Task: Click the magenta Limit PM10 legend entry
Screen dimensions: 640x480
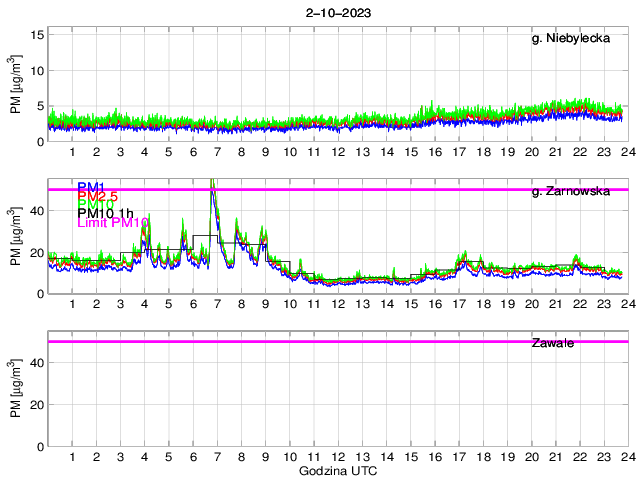Action: pyautogui.click(x=113, y=223)
